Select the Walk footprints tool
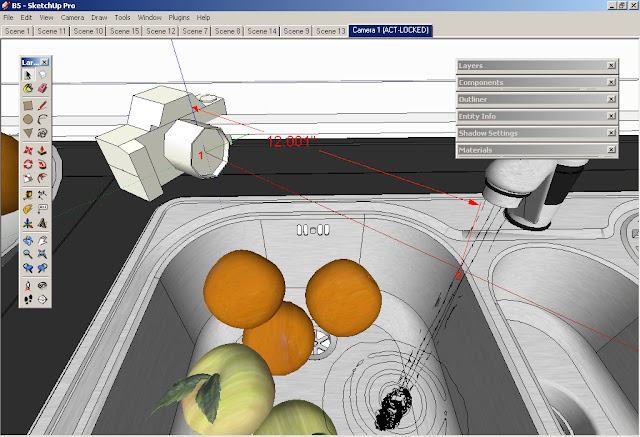The image size is (640, 437). coord(28,299)
